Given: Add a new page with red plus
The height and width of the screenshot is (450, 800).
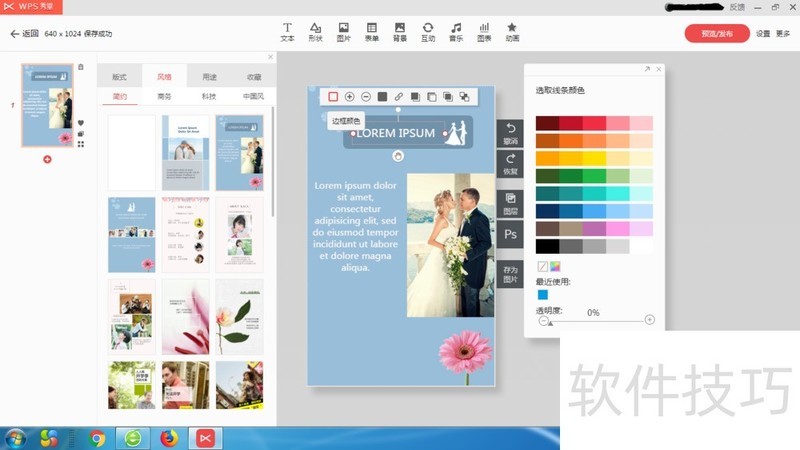Looking at the screenshot, I should click(x=47, y=159).
